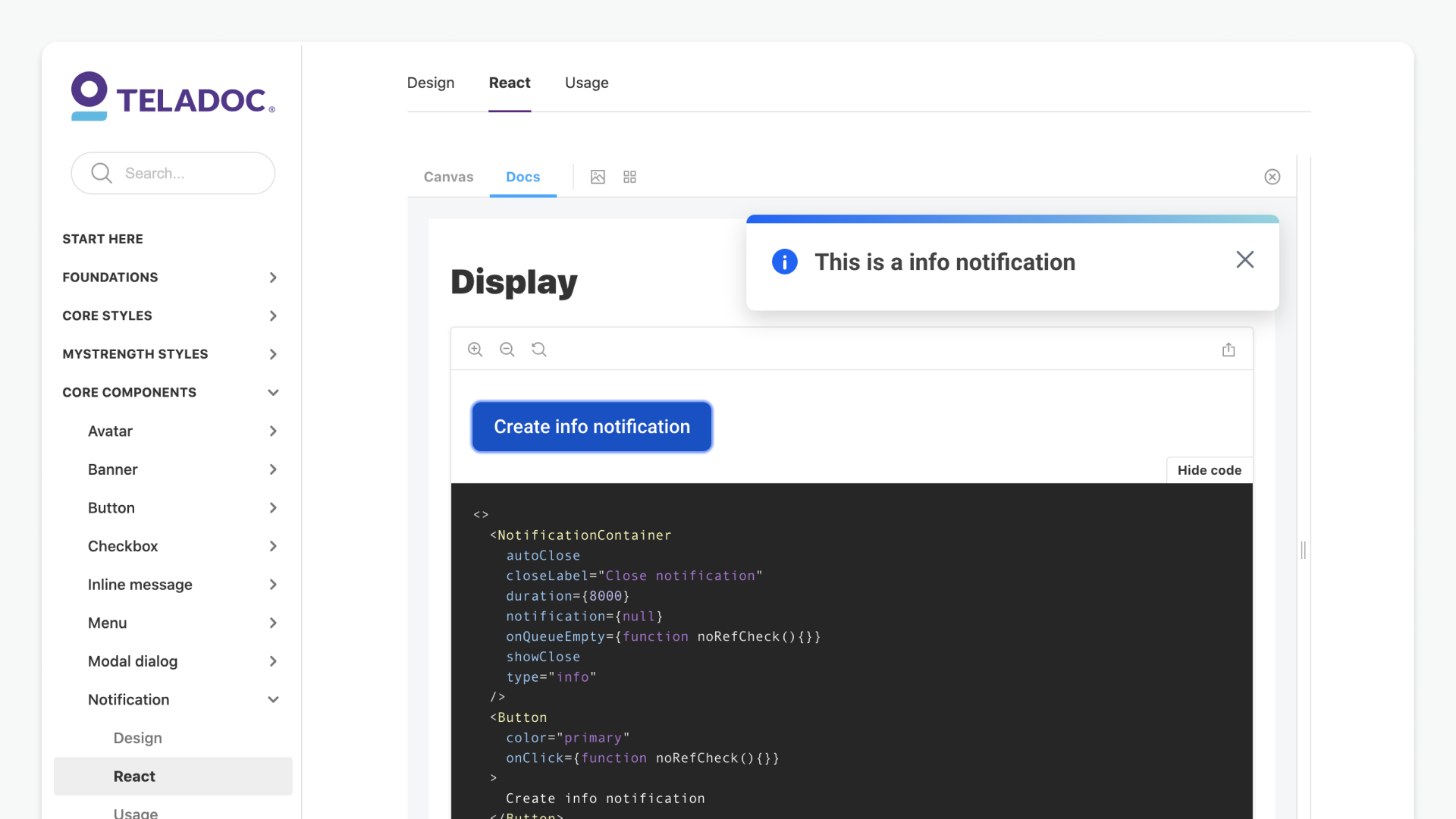Open canvas in new tab share icon
This screenshot has width=1456, height=819.
[x=1228, y=349]
